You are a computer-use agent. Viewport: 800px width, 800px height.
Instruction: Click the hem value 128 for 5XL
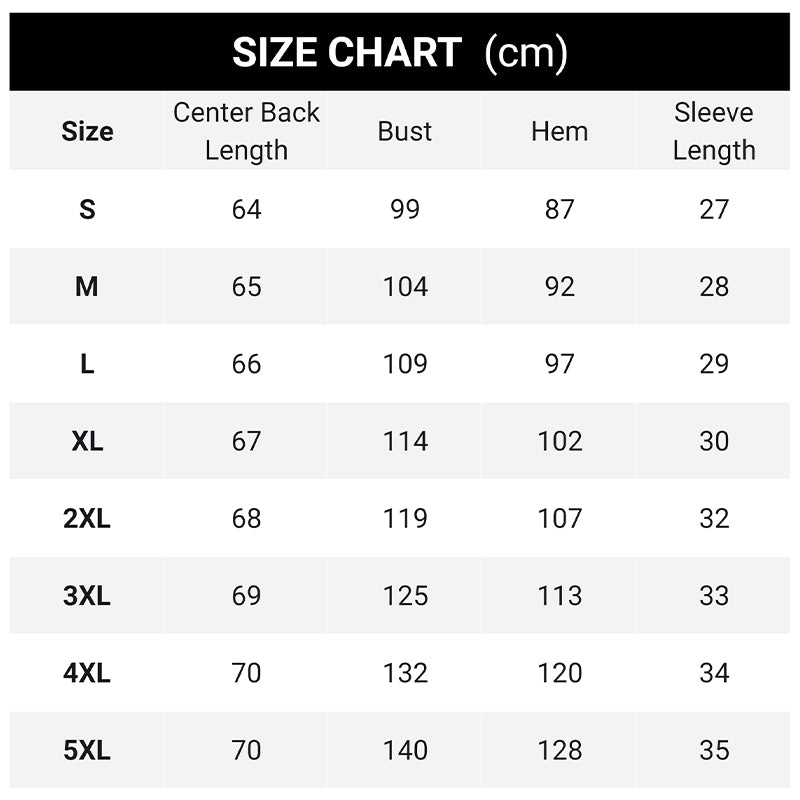(559, 750)
